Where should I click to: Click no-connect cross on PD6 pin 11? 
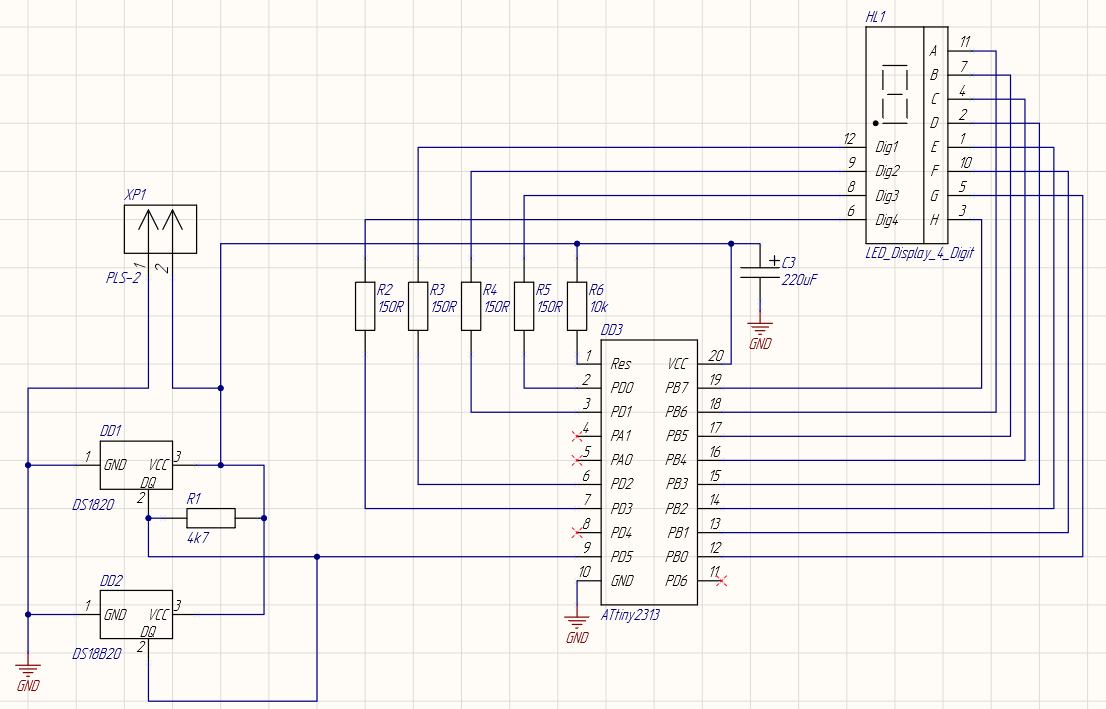721,581
